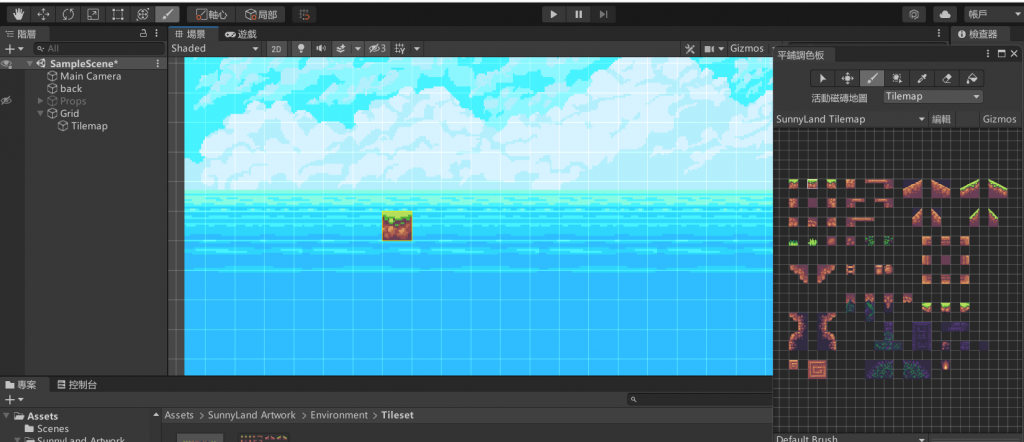Switch to the 場景 Scene tab
1024x442 pixels.
coord(191,34)
